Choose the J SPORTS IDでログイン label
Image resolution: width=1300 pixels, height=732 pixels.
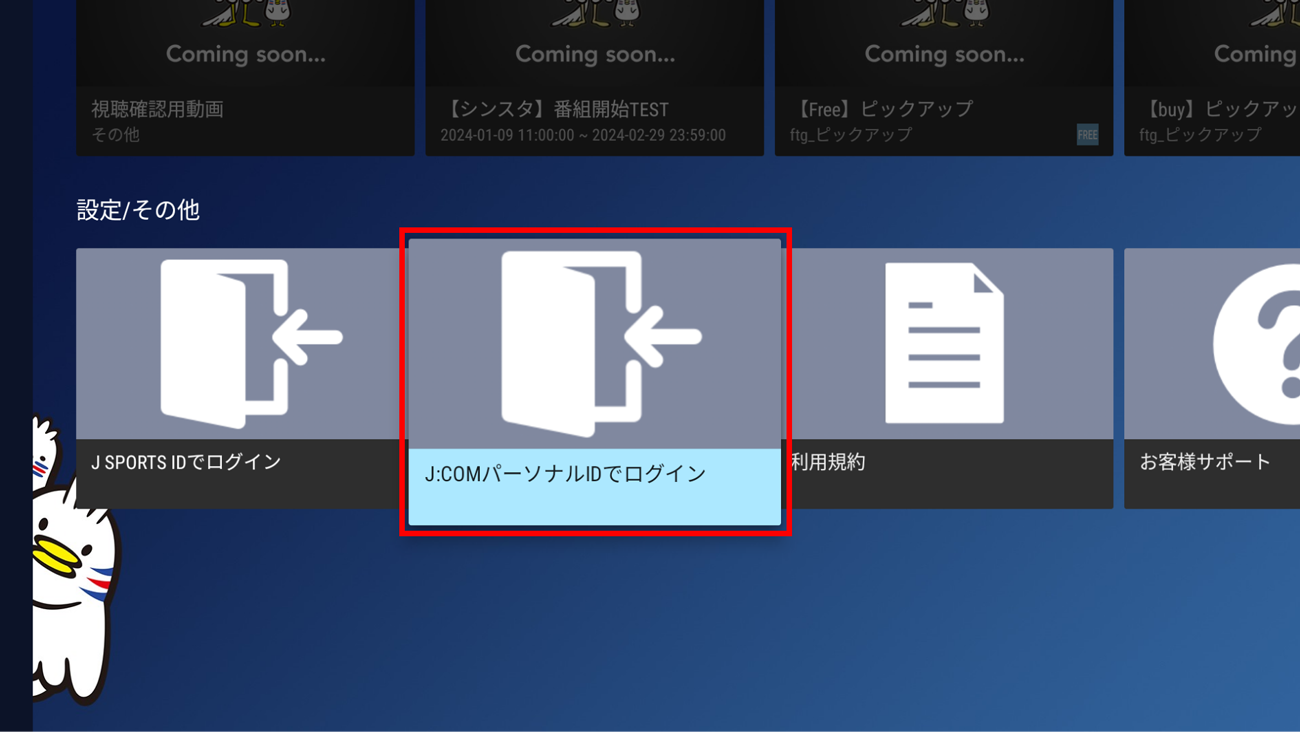point(186,462)
